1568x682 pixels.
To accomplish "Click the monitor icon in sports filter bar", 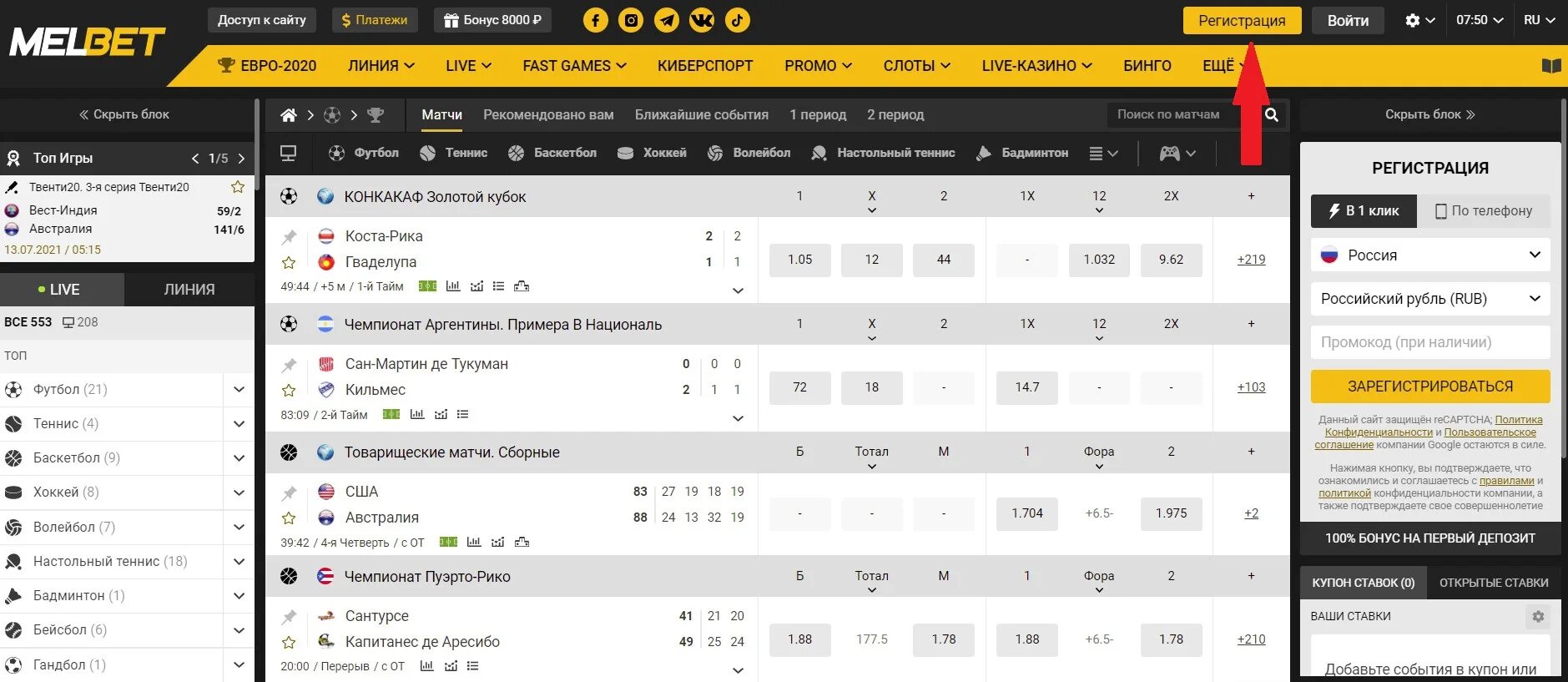I will pos(289,153).
